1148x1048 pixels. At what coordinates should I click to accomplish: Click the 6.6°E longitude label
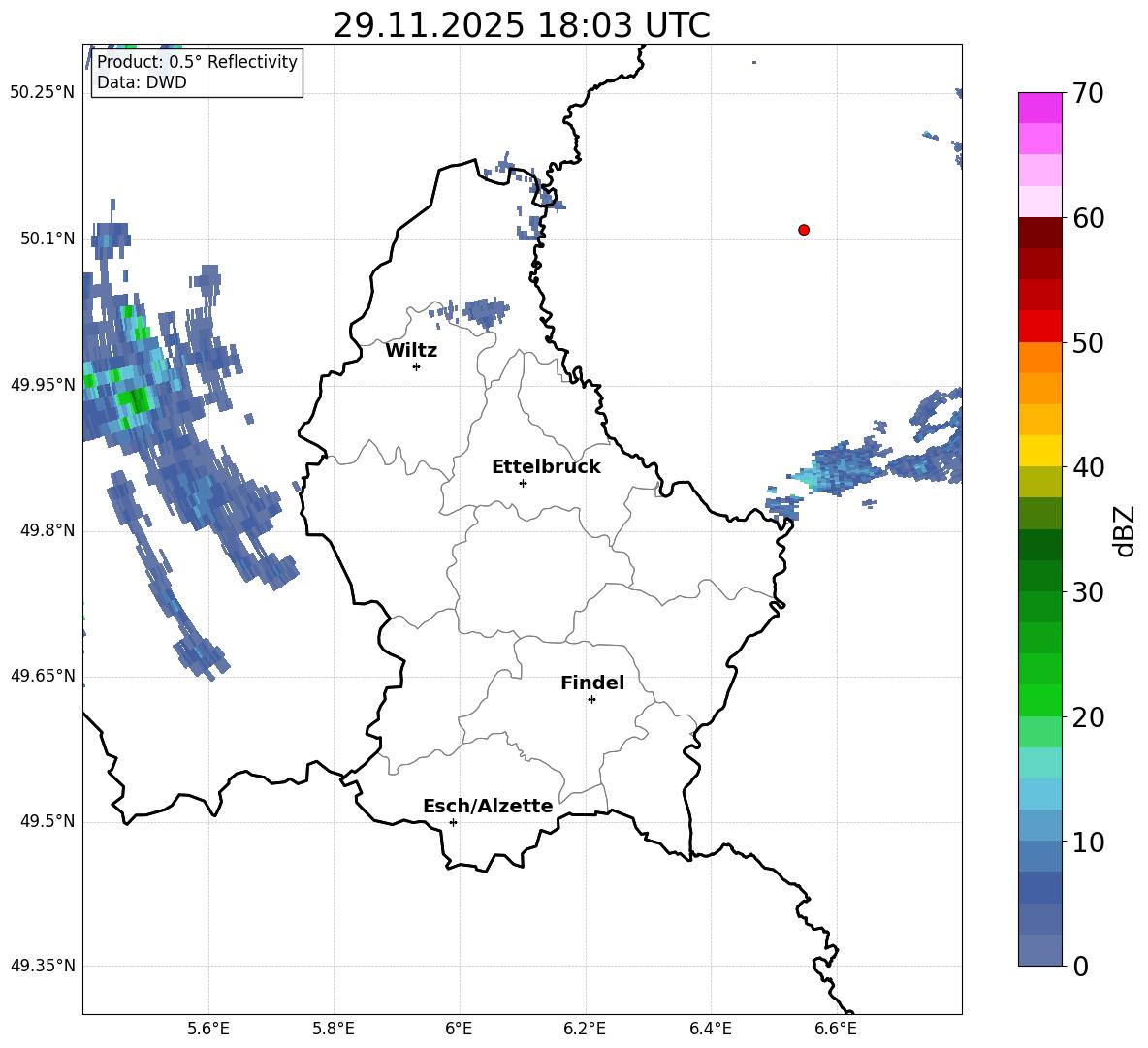[x=836, y=1029]
